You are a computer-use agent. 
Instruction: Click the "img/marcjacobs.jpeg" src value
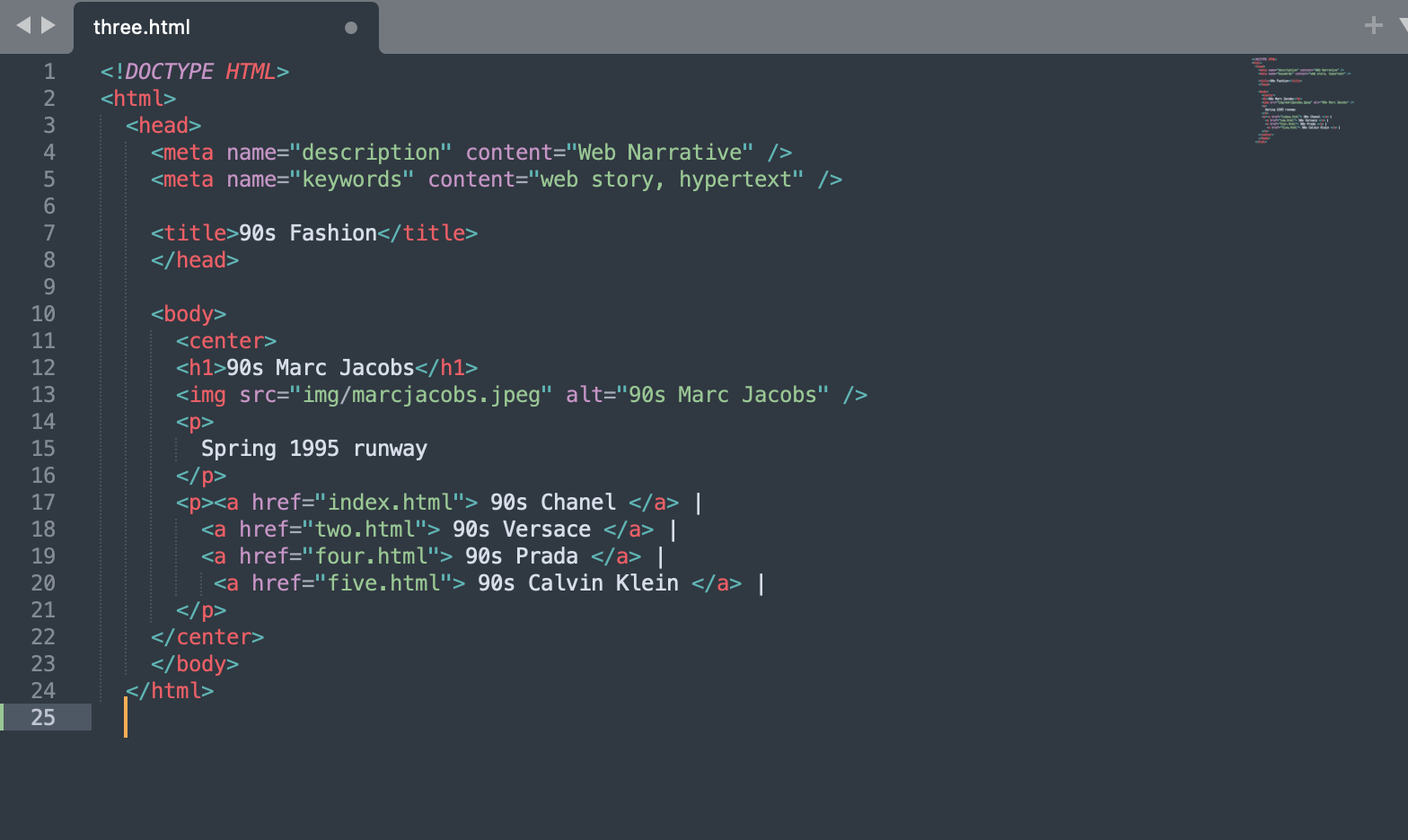pos(421,395)
